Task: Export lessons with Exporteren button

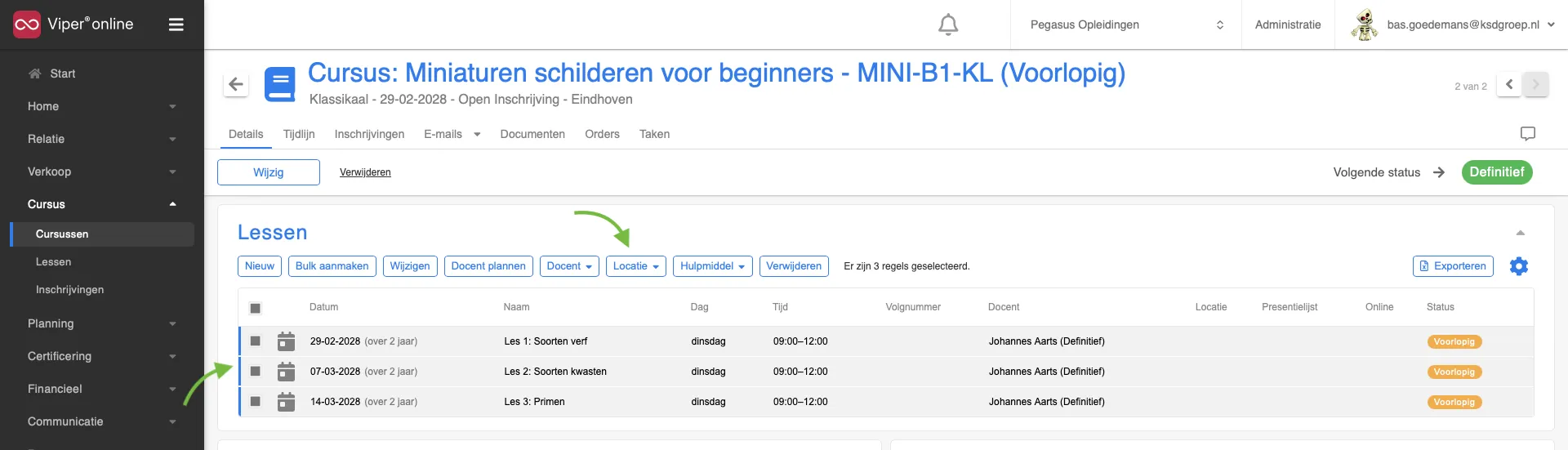Action: (1453, 266)
